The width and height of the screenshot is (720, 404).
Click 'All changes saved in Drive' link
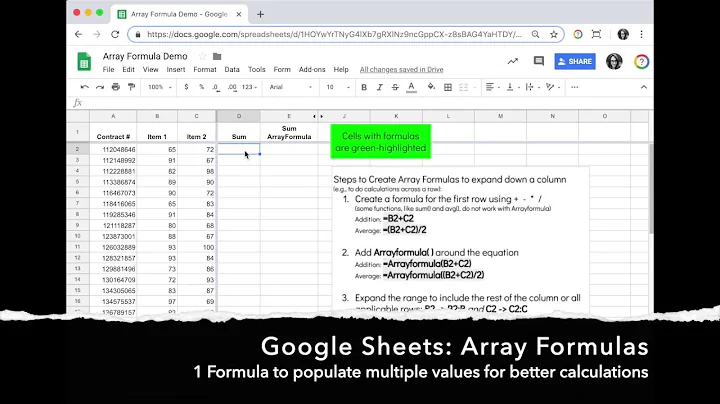tap(401, 69)
